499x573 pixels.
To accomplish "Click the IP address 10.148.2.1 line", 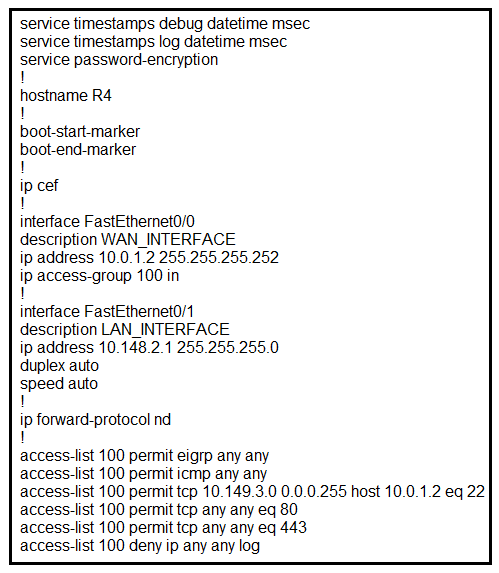I will pos(149,348).
